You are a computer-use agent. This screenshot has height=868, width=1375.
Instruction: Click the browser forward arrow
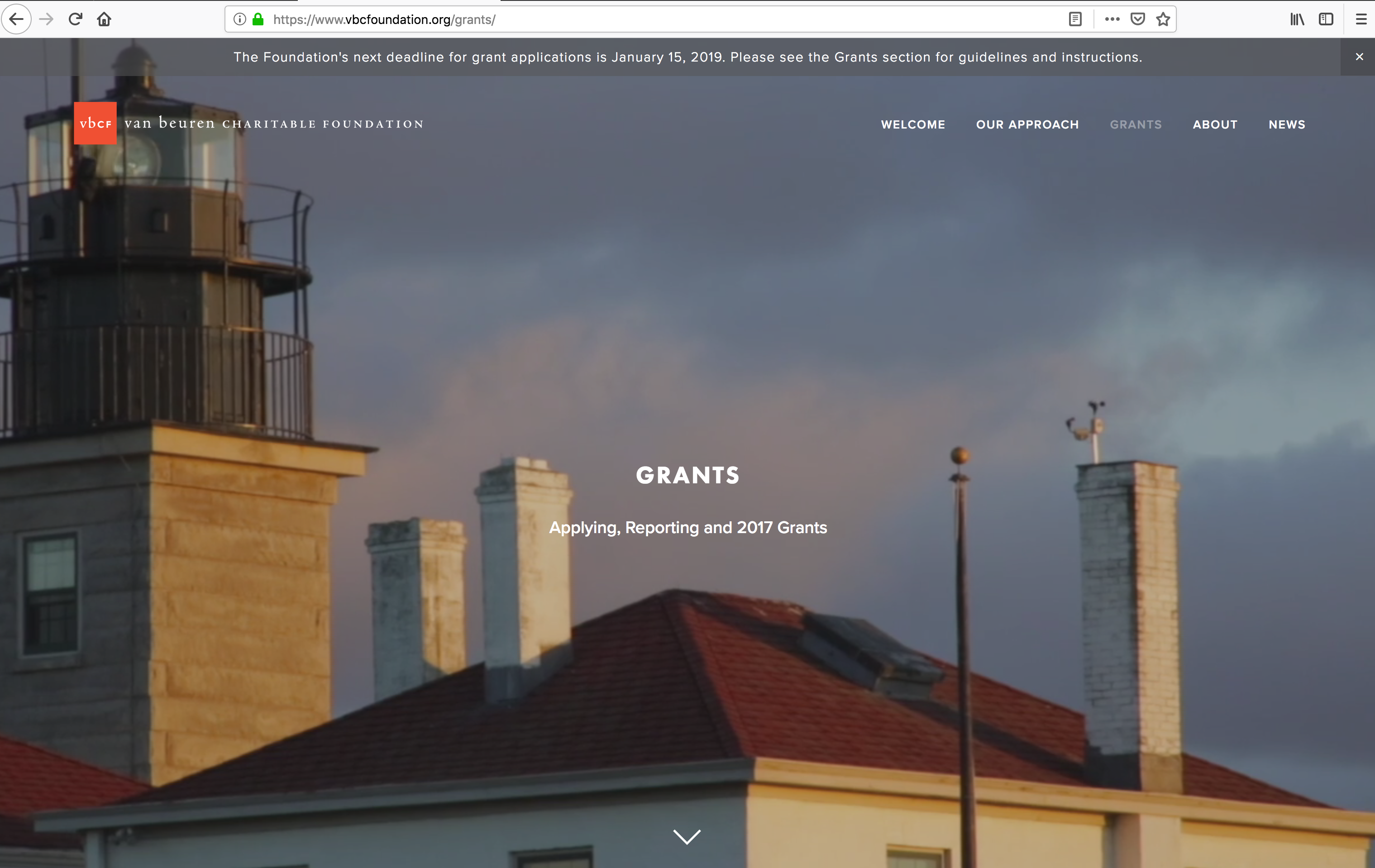pos(46,19)
